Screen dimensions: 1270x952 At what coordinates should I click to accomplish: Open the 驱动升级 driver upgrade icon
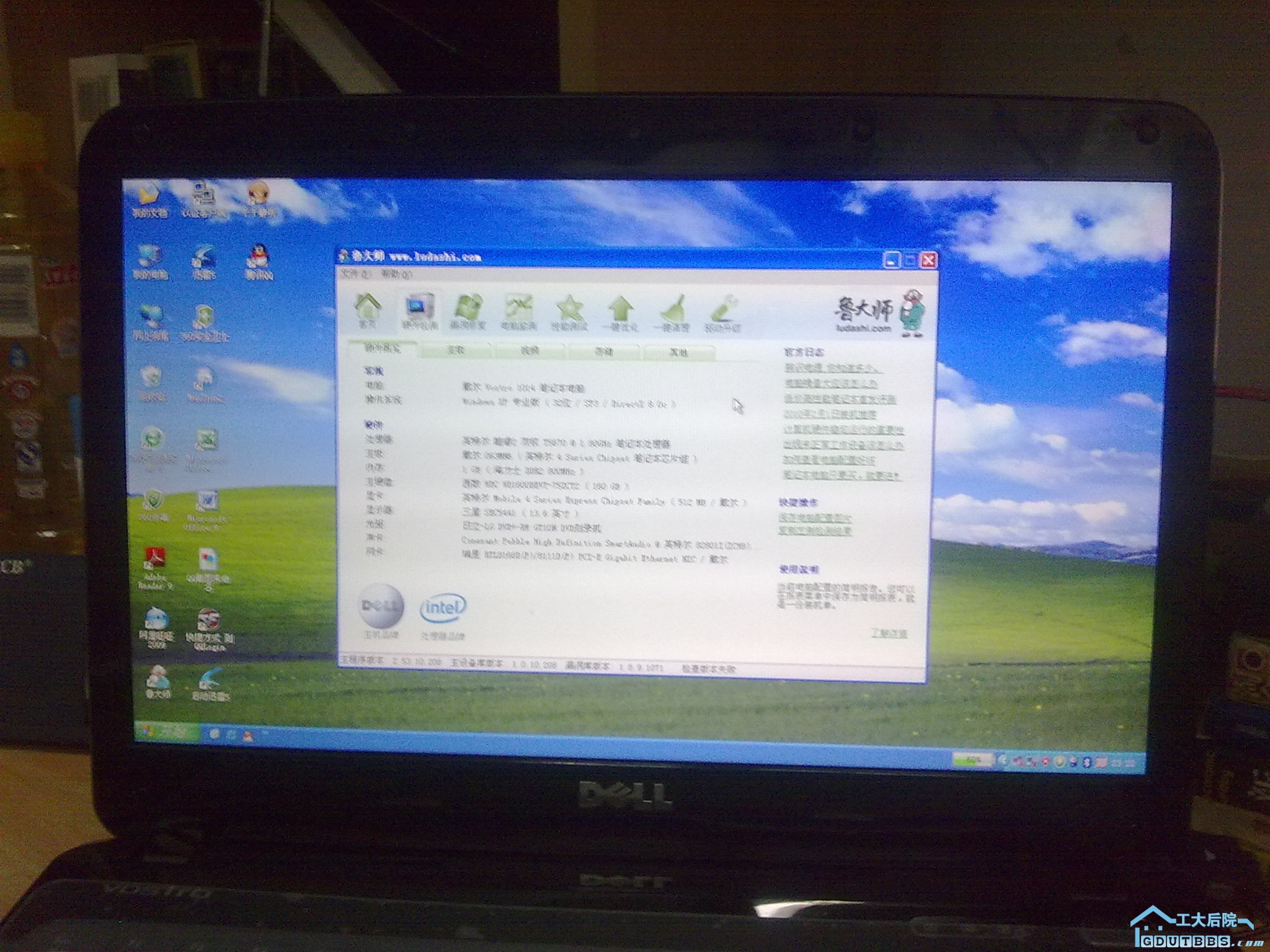pos(723,312)
